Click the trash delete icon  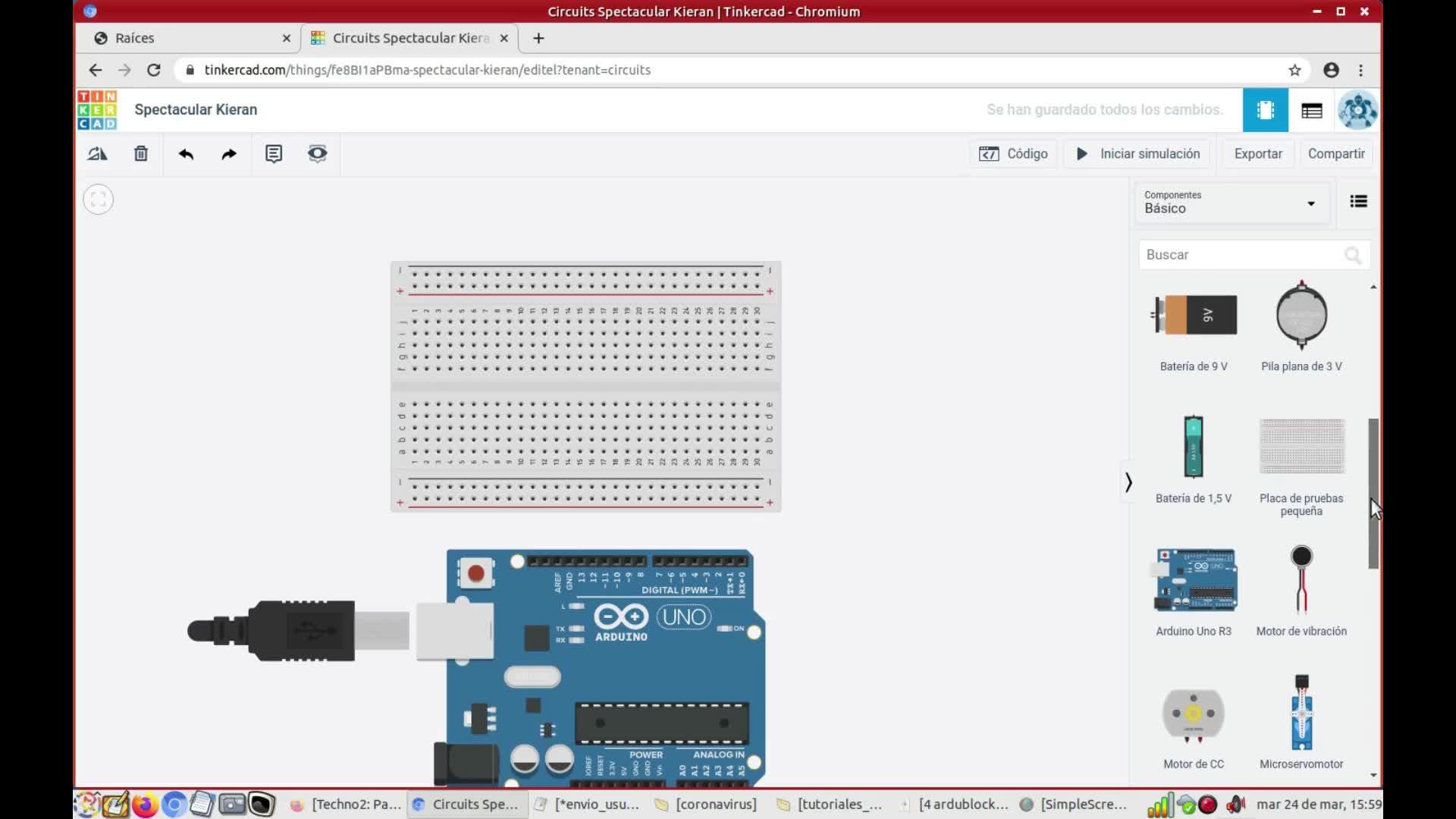(x=141, y=154)
